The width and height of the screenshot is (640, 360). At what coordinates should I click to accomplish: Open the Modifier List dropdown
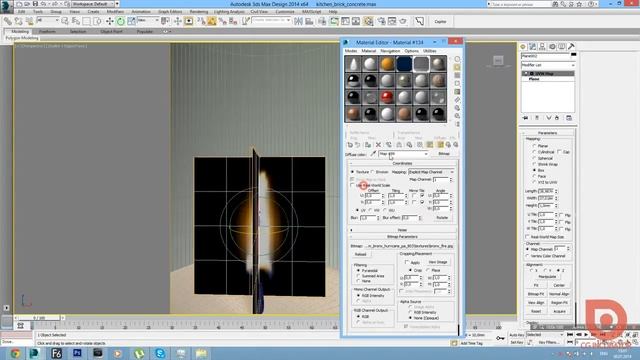[548, 65]
